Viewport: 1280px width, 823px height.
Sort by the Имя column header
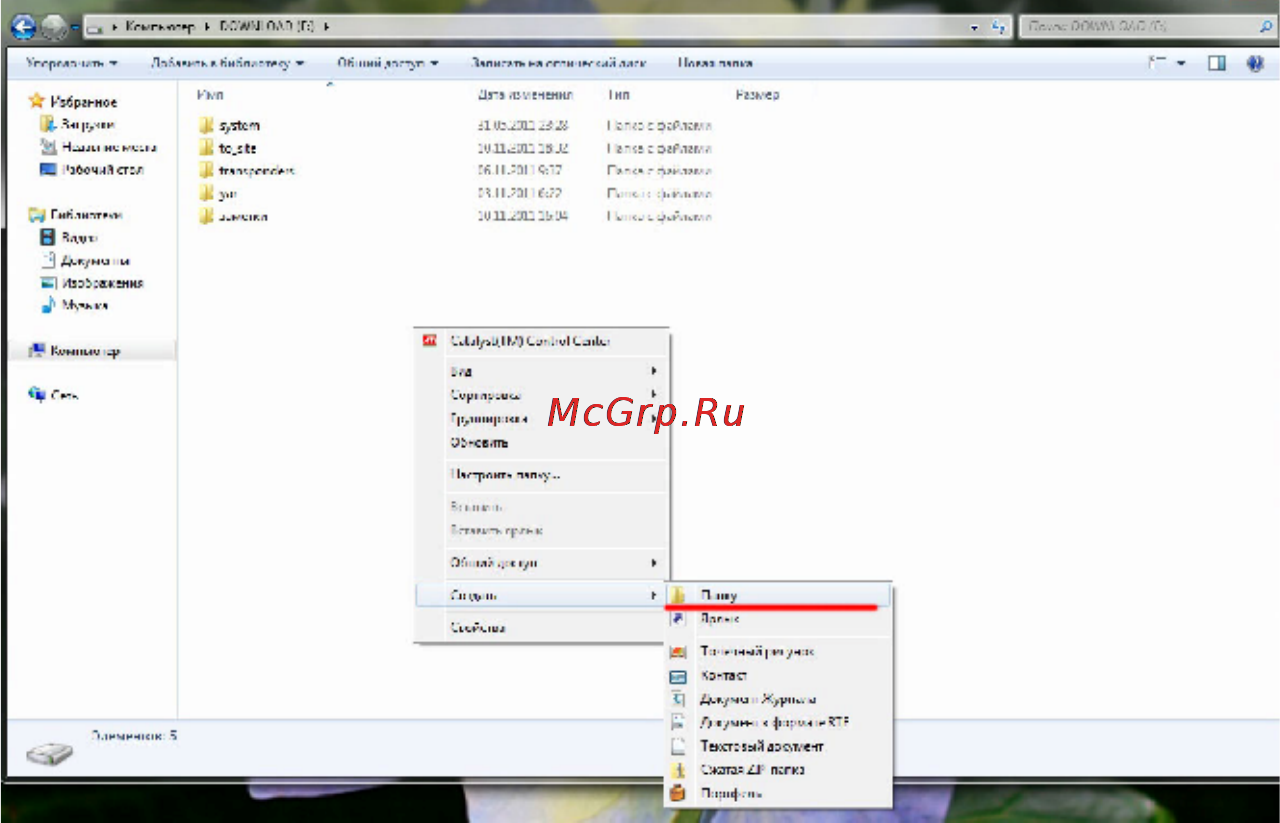click(x=211, y=95)
